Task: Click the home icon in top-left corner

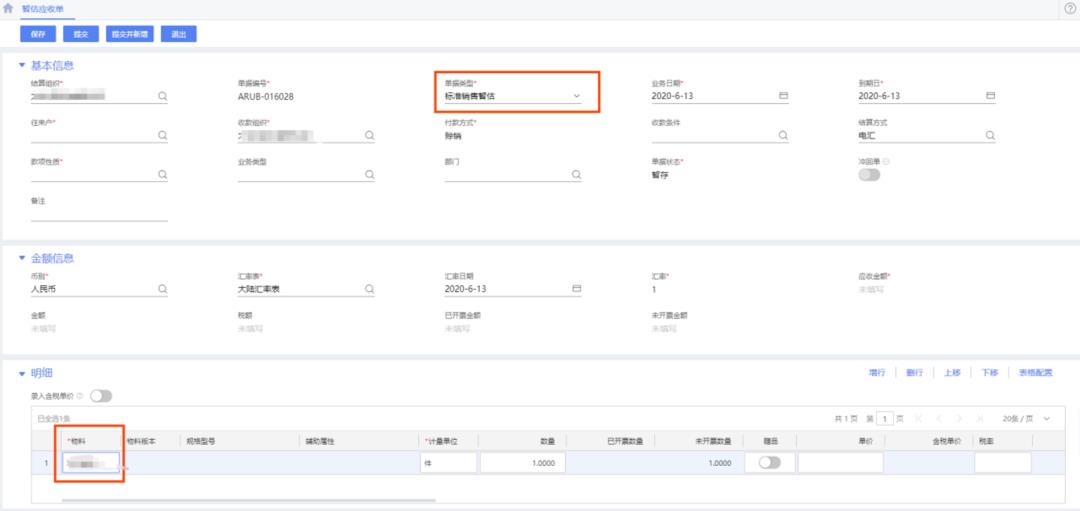Action: 10,8
